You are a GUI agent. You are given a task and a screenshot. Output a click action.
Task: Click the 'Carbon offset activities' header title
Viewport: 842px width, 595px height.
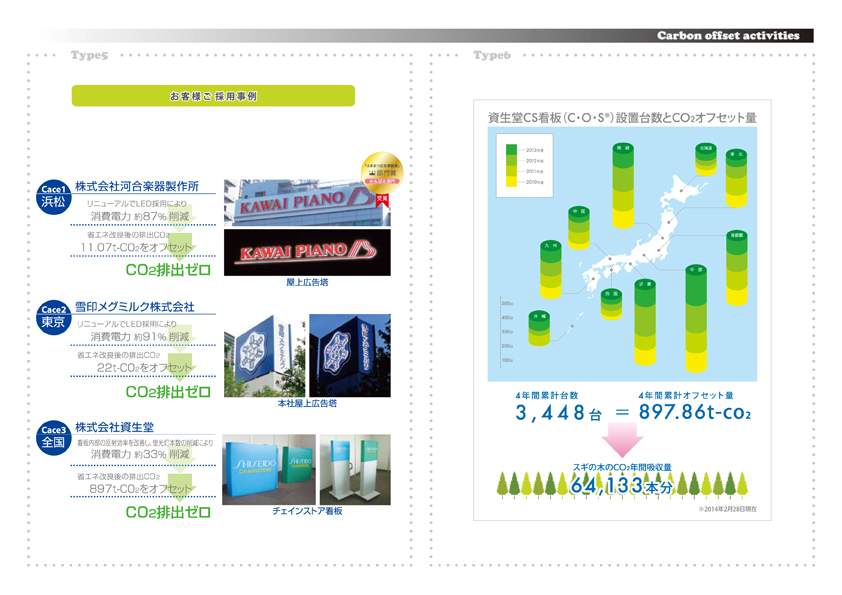[728, 35]
